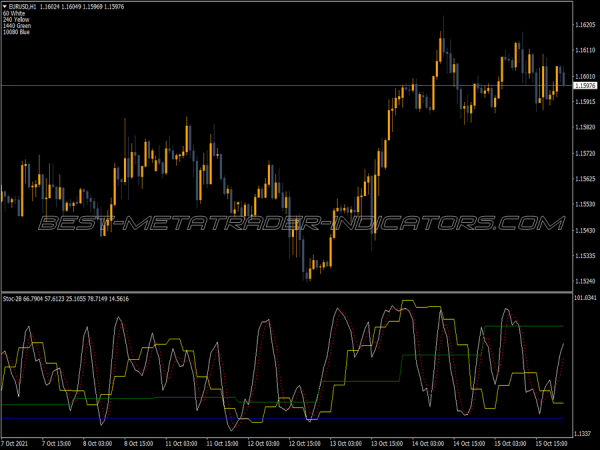Click the '11 Oct 03:00' time axis label
600x450 pixels.
point(181,443)
